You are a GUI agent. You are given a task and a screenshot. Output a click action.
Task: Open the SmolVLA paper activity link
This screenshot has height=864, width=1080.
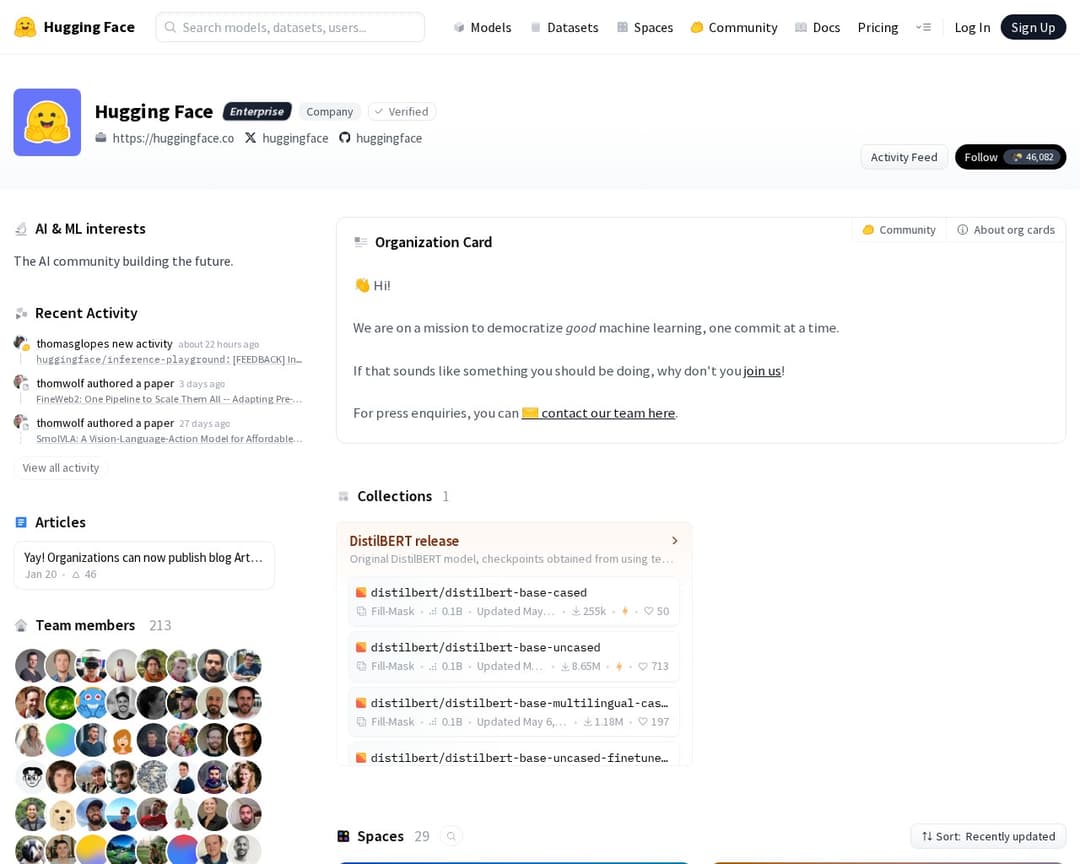coord(169,439)
